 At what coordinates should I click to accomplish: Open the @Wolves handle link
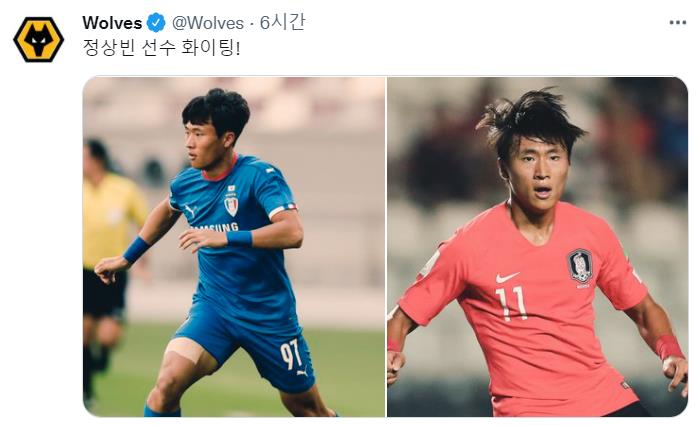[208, 23]
